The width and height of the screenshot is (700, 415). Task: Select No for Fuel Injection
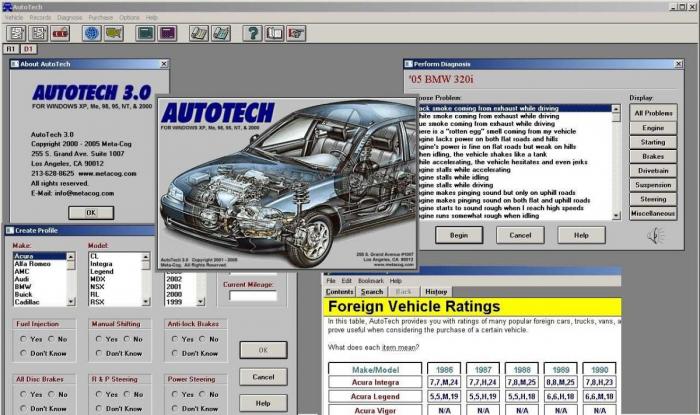[x=51, y=339]
